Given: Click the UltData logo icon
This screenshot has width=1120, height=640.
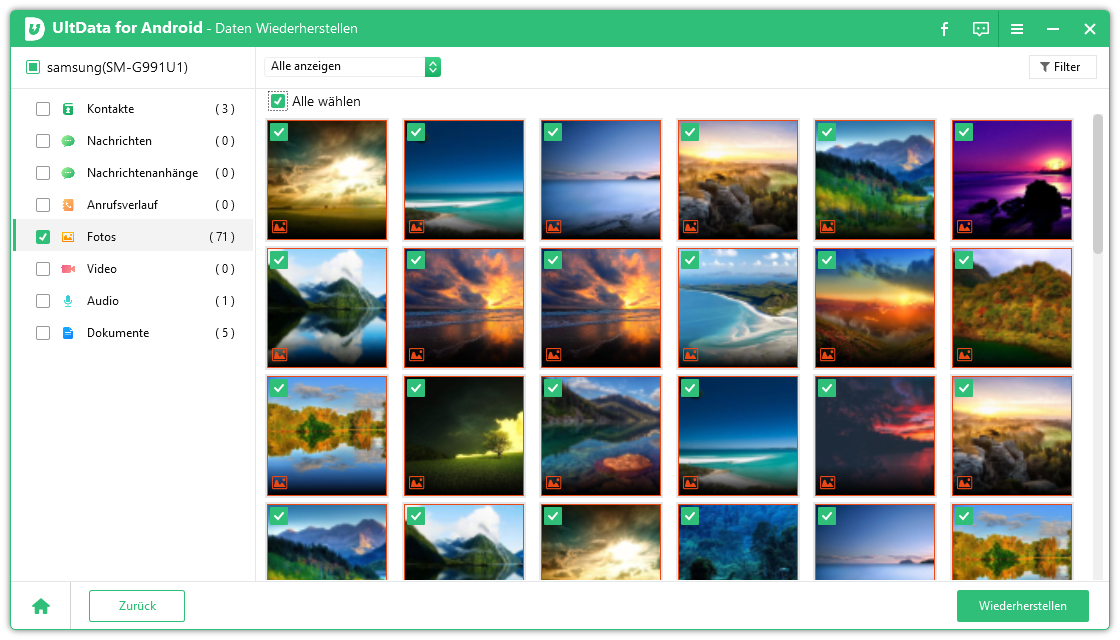Looking at the screenshot, I should [34, 29].
